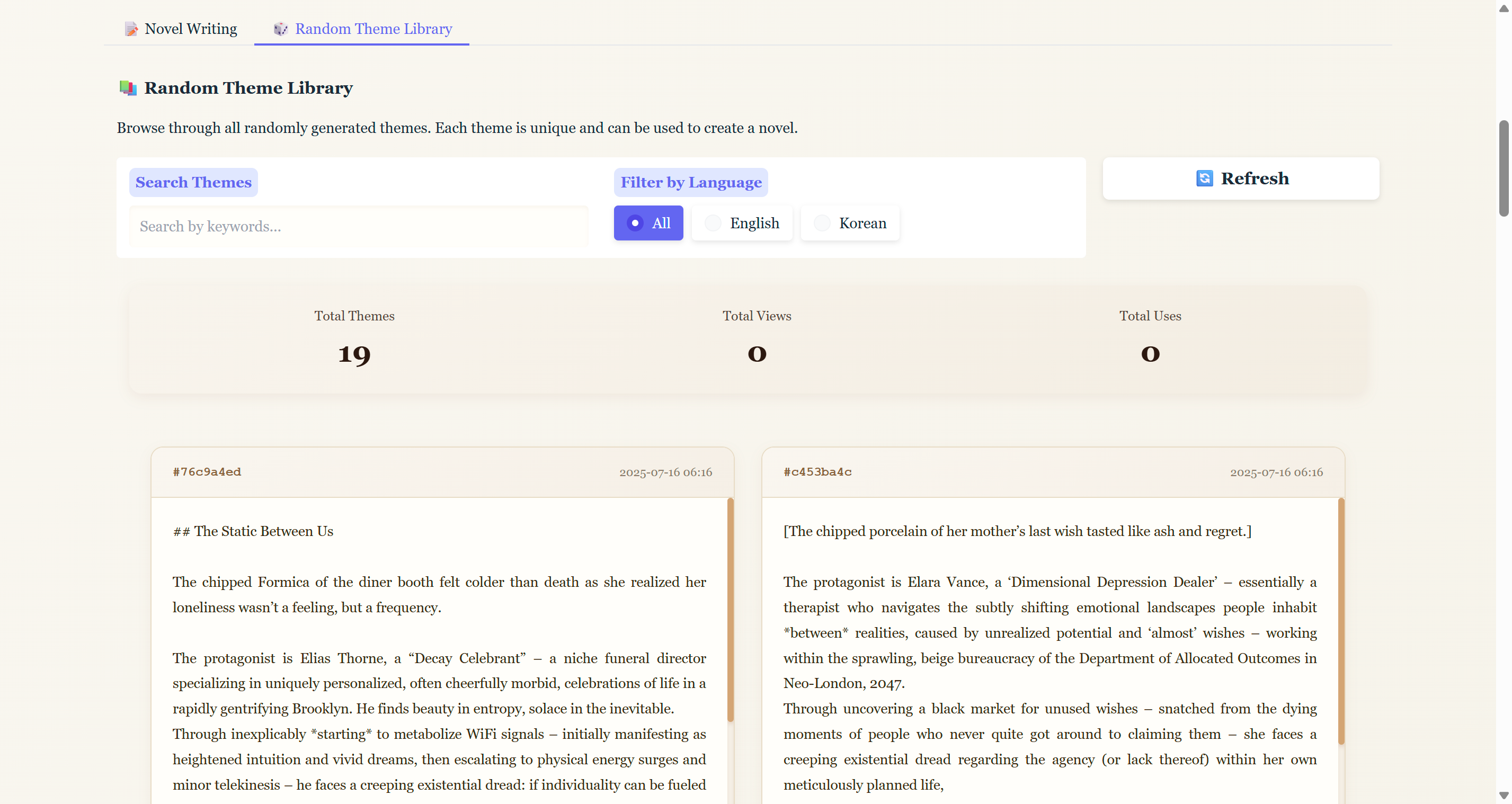Click the 'Browse through all randomly generated themes' description
Viewport: 1512px width, 804px height.
457,128
